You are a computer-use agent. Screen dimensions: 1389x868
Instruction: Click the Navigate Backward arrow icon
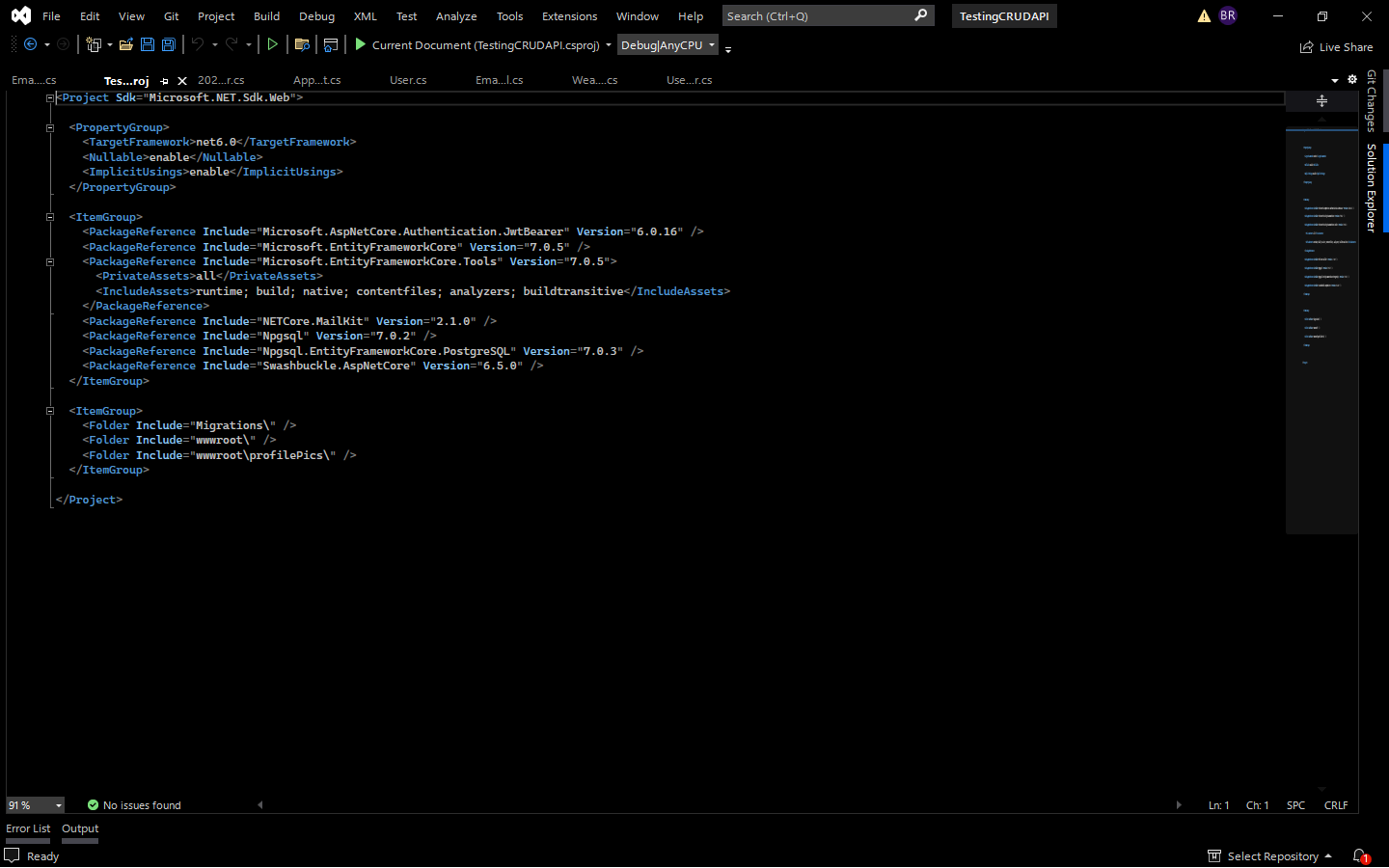click(x=30, y=44)
